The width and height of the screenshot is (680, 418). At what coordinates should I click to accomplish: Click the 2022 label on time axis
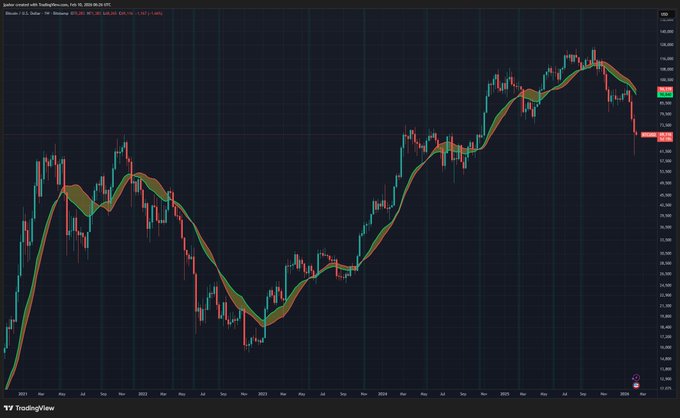(142, 395)
